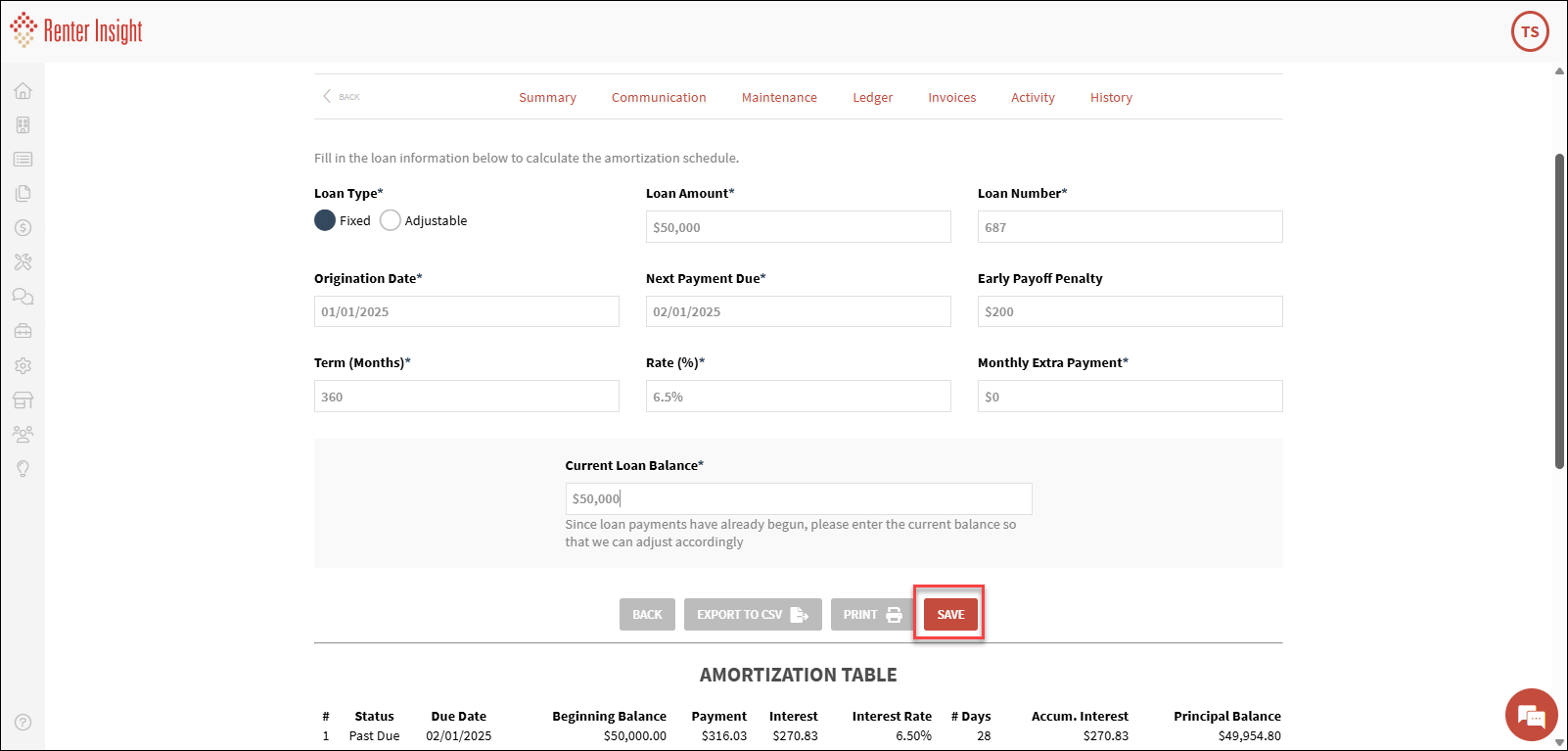Click the settings gear icon in sidebar
Image resolution: width=1568 pixels, height=751 pixels.
click(x=23, y=365)
